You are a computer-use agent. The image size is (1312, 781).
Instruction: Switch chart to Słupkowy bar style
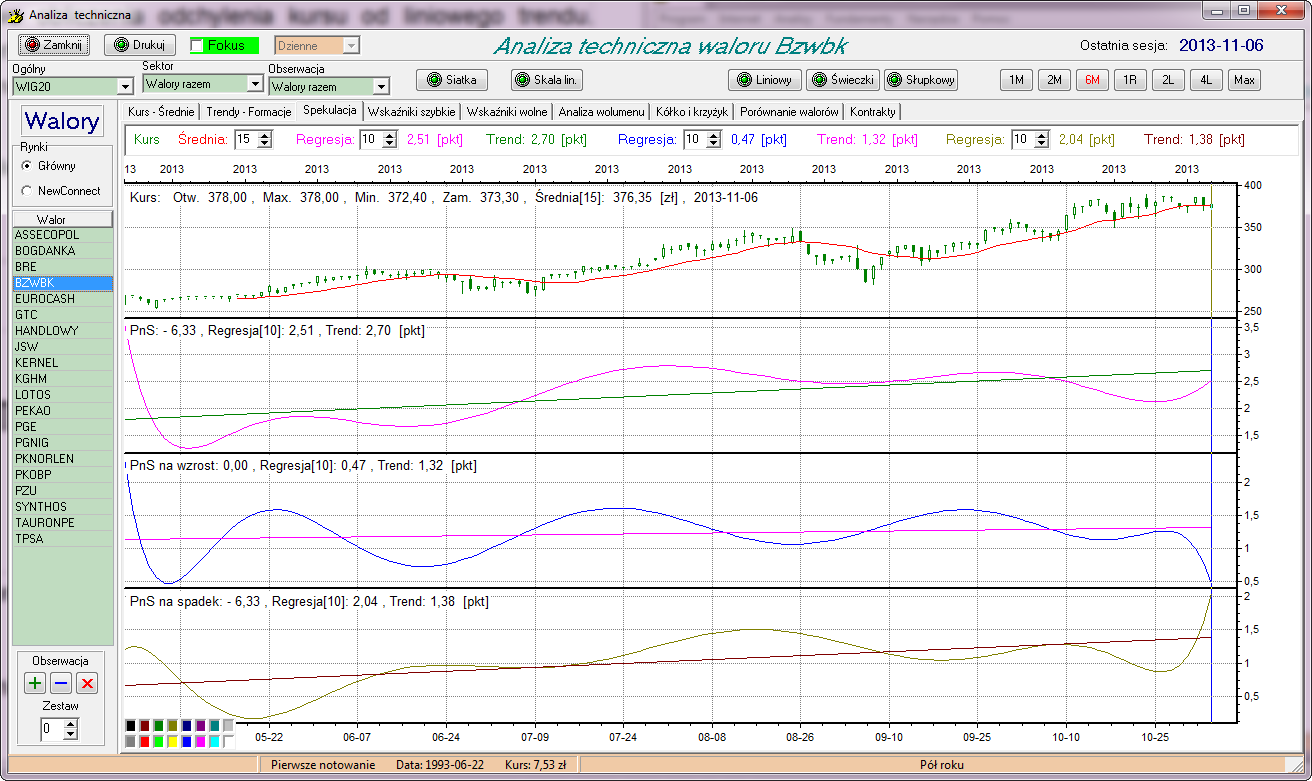coord(921,80)
